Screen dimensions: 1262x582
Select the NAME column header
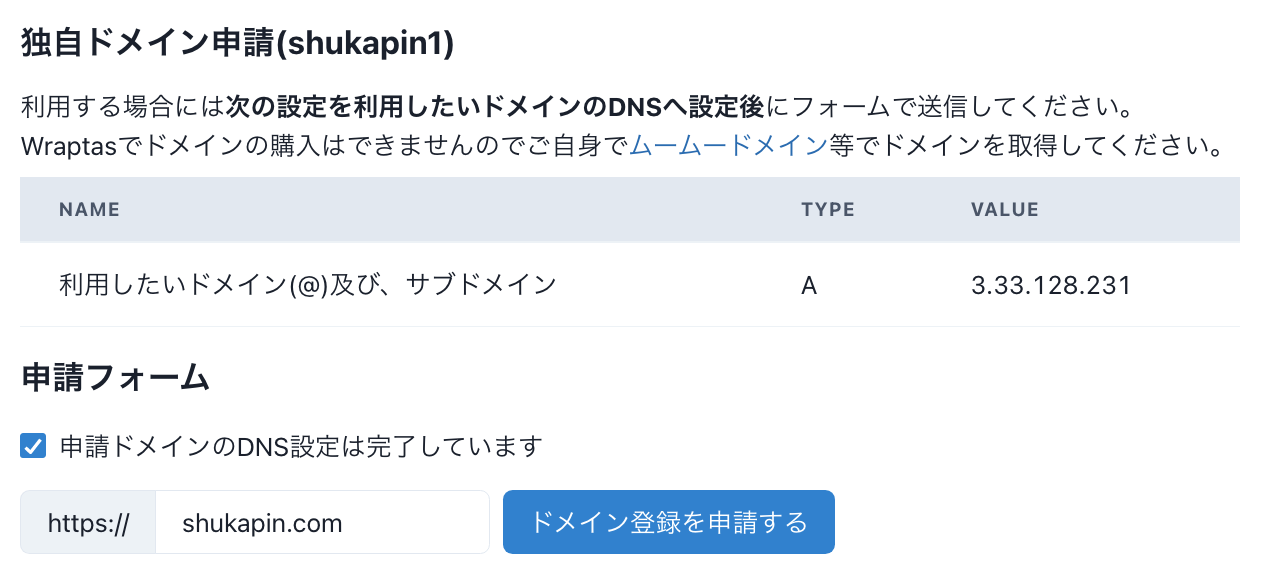tap(89, 210)
